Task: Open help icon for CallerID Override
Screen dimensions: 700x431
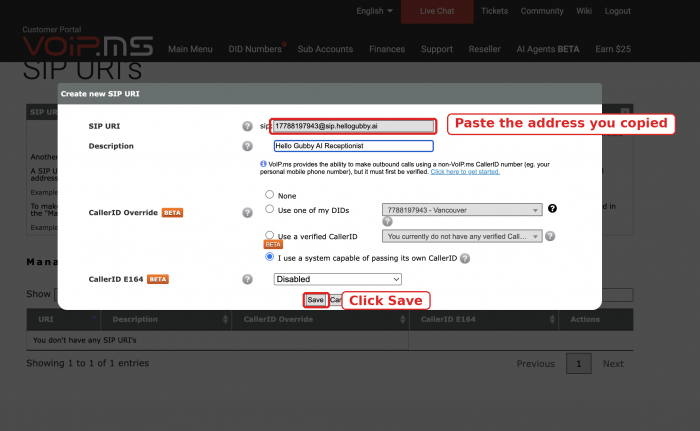Action: click(247, 213)
